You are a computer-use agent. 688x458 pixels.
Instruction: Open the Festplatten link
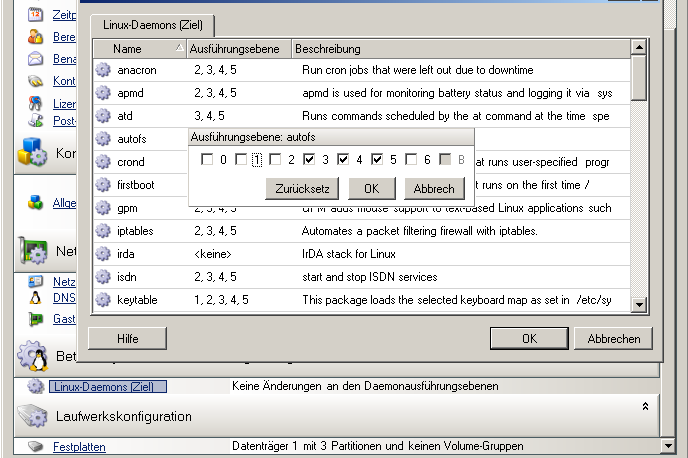tap(79, 447)
